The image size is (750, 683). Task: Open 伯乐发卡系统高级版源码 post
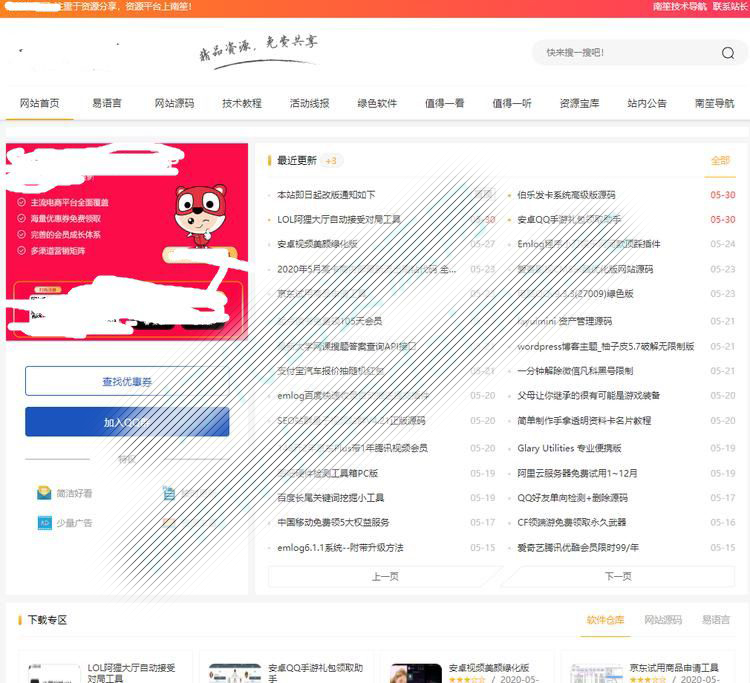tap(566, 195)
